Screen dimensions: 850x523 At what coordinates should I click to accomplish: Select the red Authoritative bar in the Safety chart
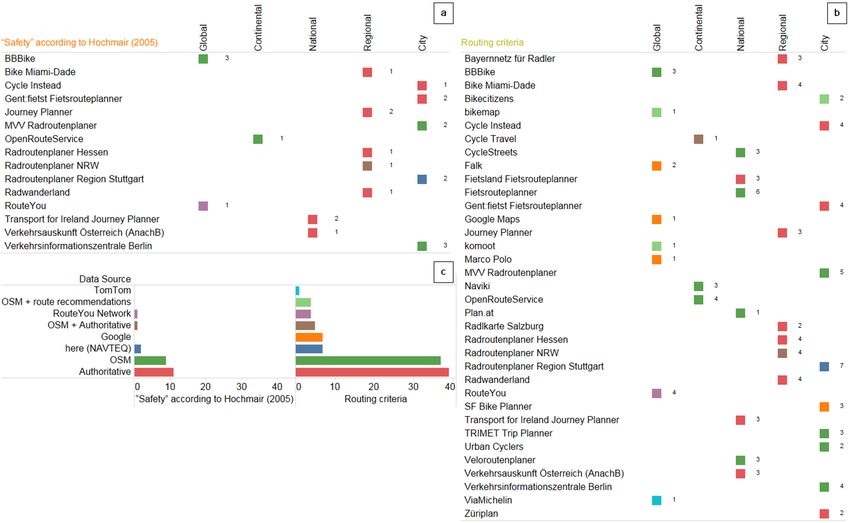[154, 372]
